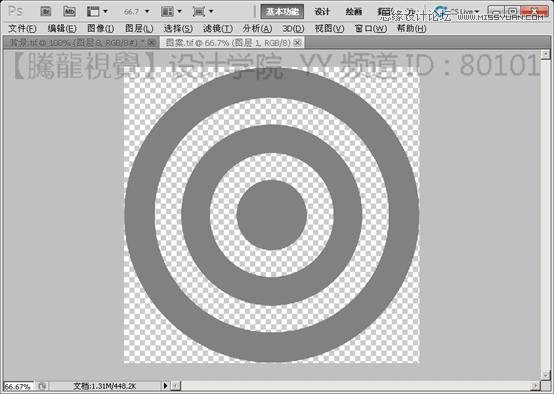The height and width of the screenshot is (394, 554).
Task: Click the status bar icon beside zoom field
Action: [42, 386]
